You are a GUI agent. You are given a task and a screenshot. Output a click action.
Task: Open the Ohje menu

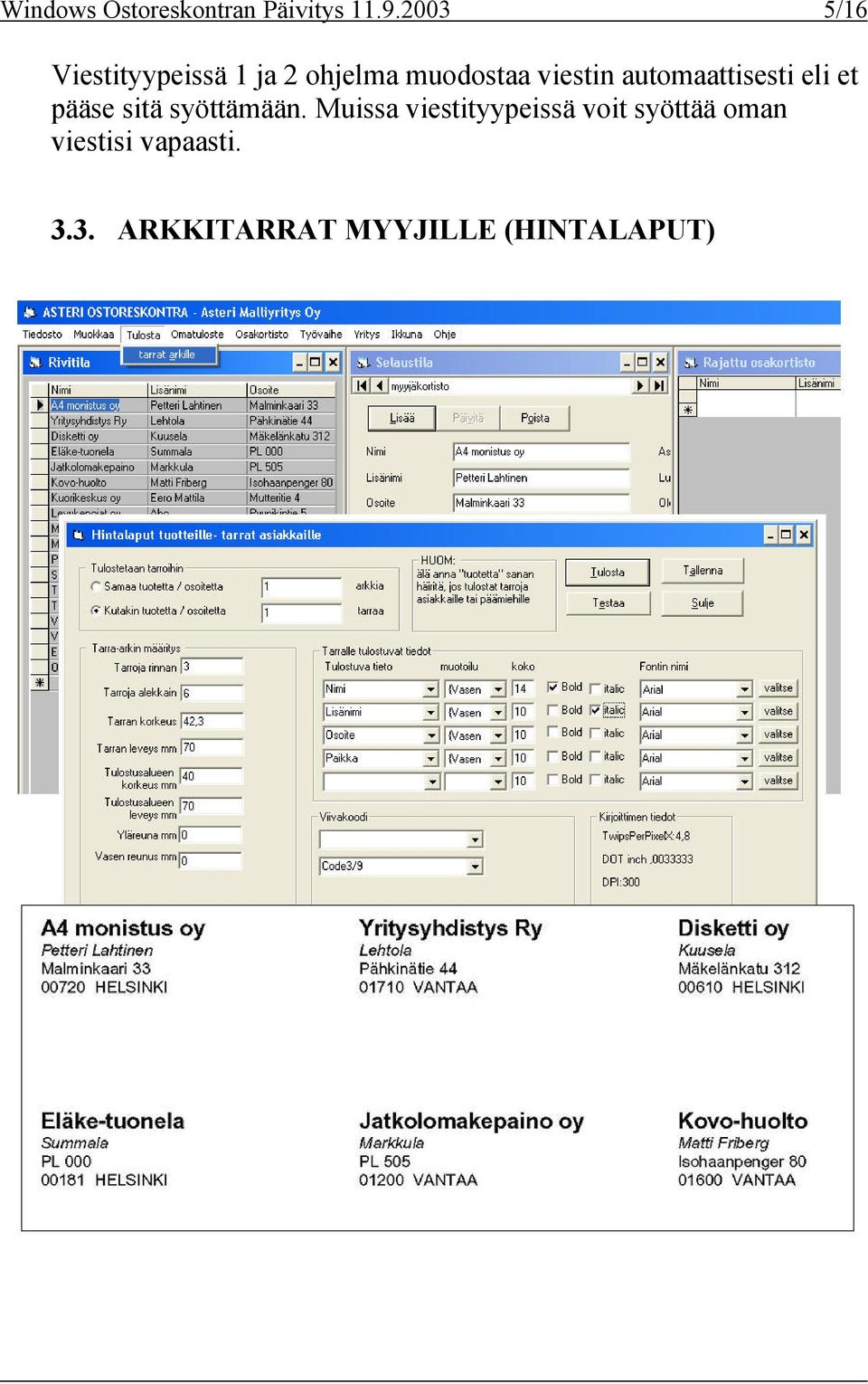445,335
